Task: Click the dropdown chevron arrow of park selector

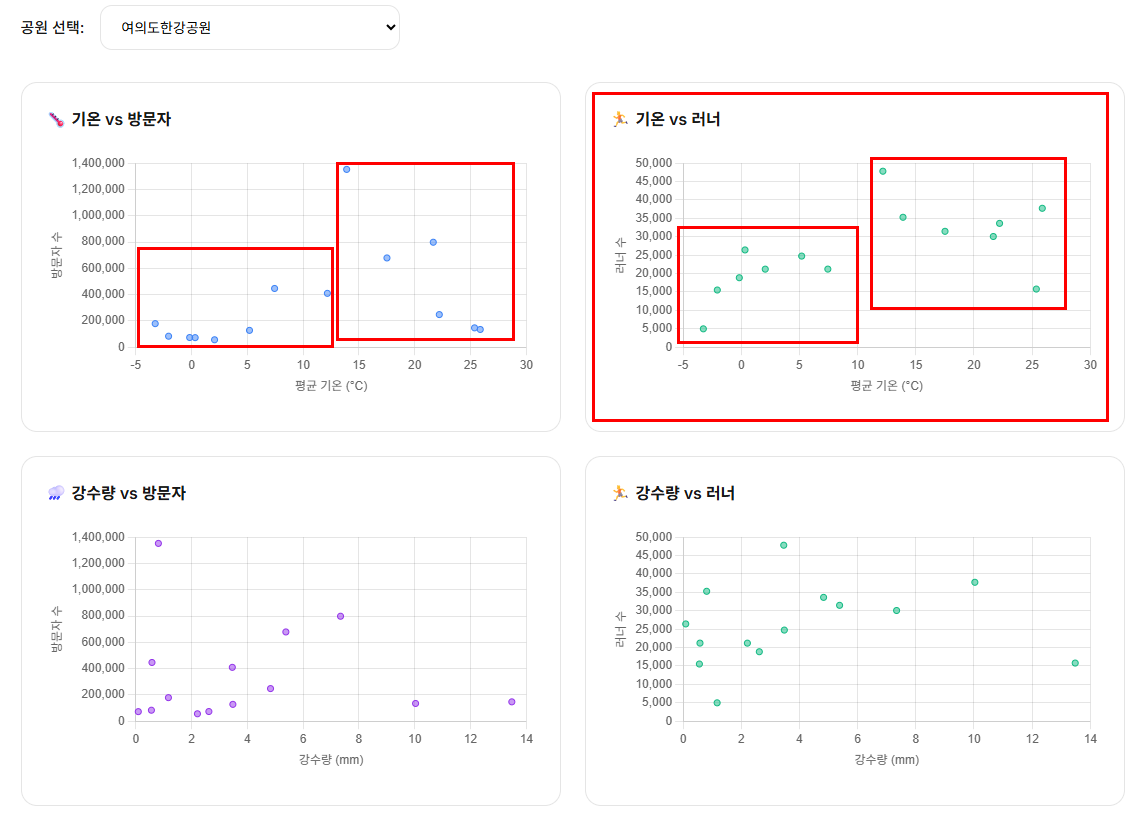Action: (x=391, y=28)
